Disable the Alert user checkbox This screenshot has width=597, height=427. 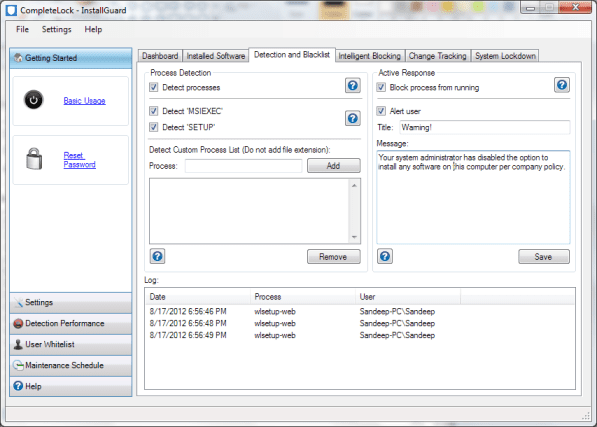(381, 111)
